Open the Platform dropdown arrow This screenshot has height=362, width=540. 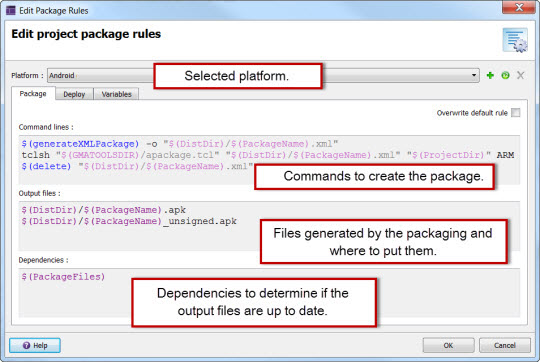[x=474, y=75]
